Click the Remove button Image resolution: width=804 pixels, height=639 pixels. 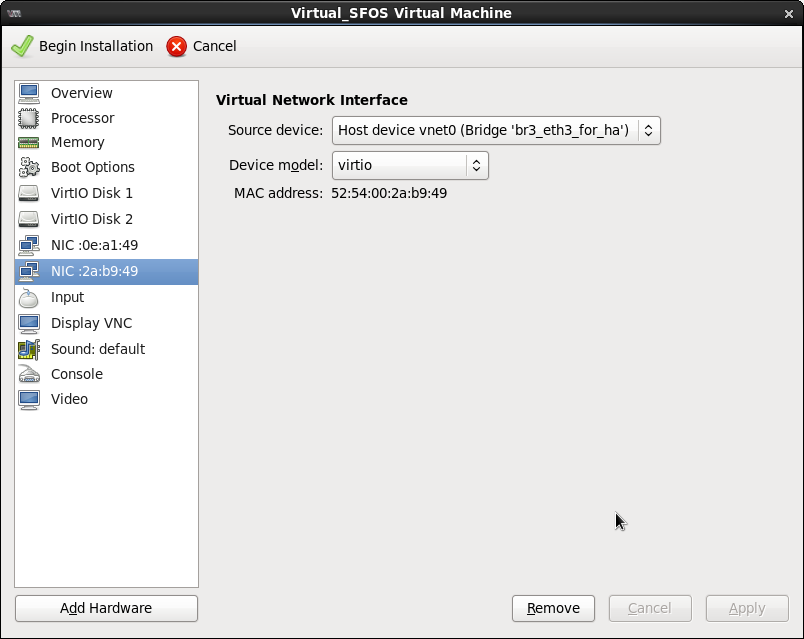[553, 608]
